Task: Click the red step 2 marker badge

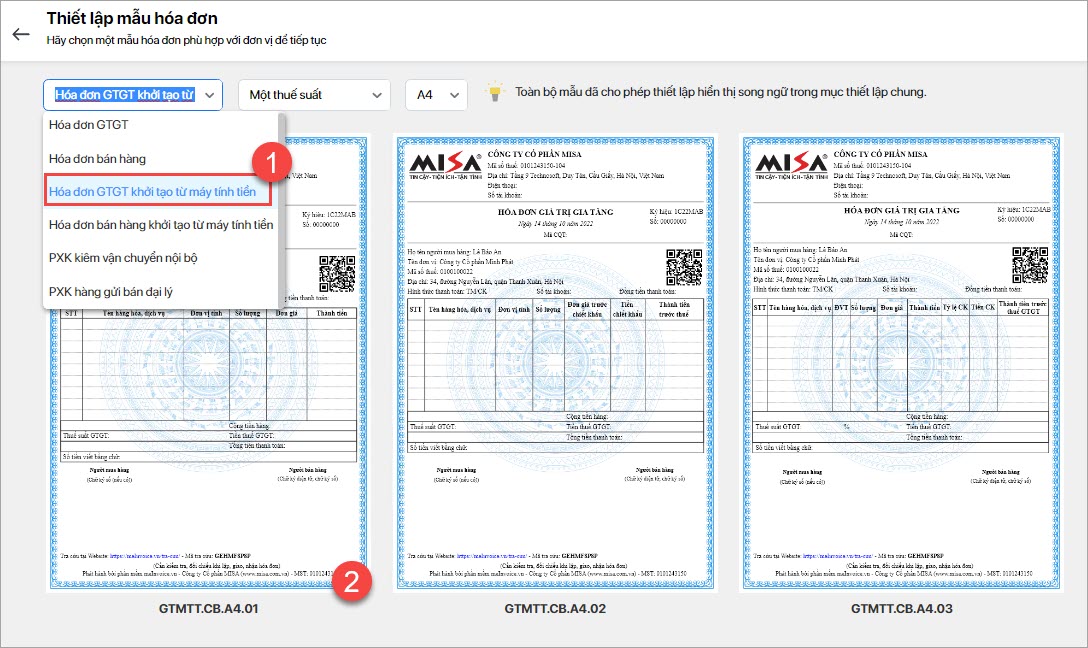Action: click(352, 581)
